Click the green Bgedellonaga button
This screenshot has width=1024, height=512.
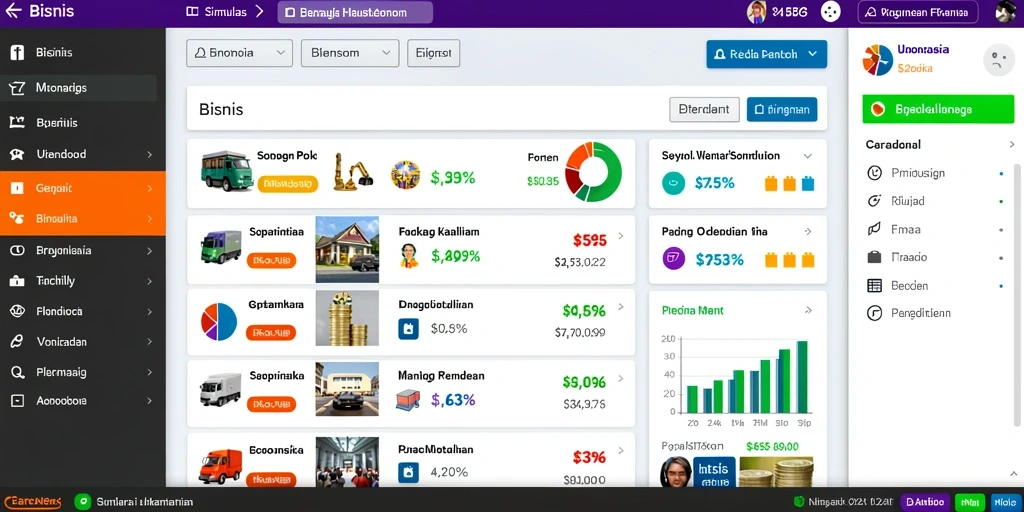pyautogui.click(x=938, y=109)
